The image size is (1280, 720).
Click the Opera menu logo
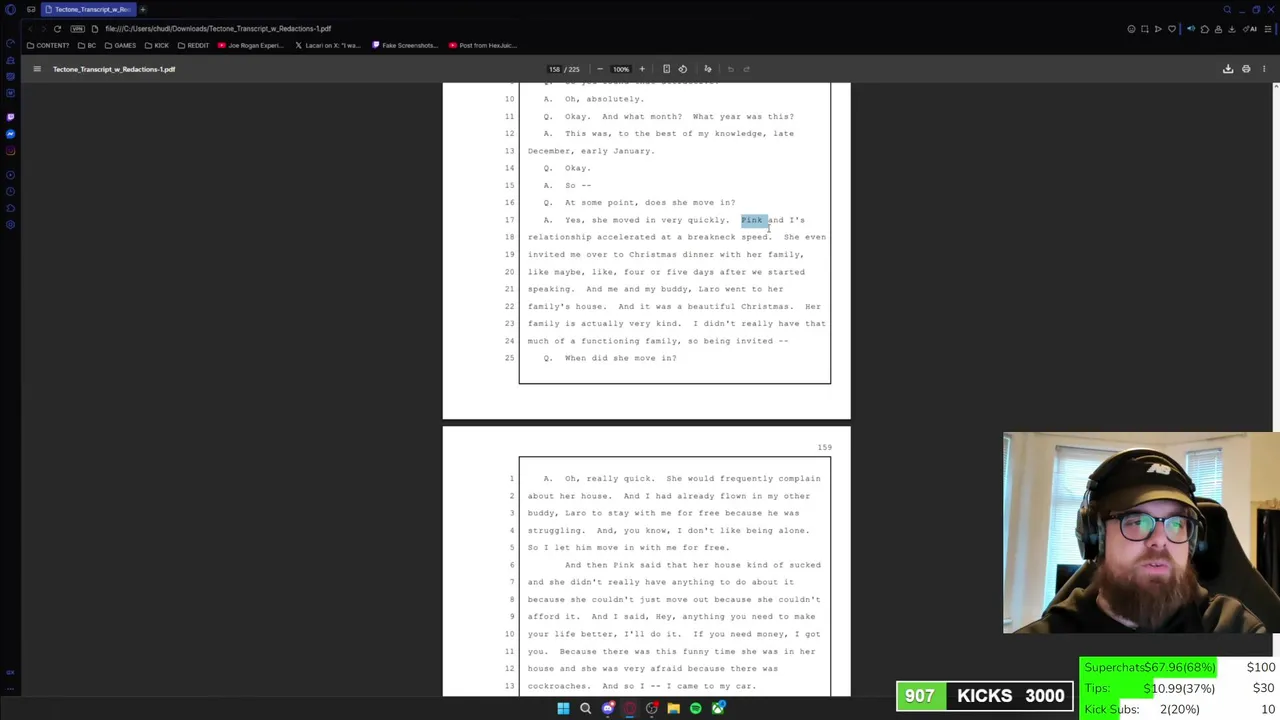pyautogui.click(x=10, y=9)
